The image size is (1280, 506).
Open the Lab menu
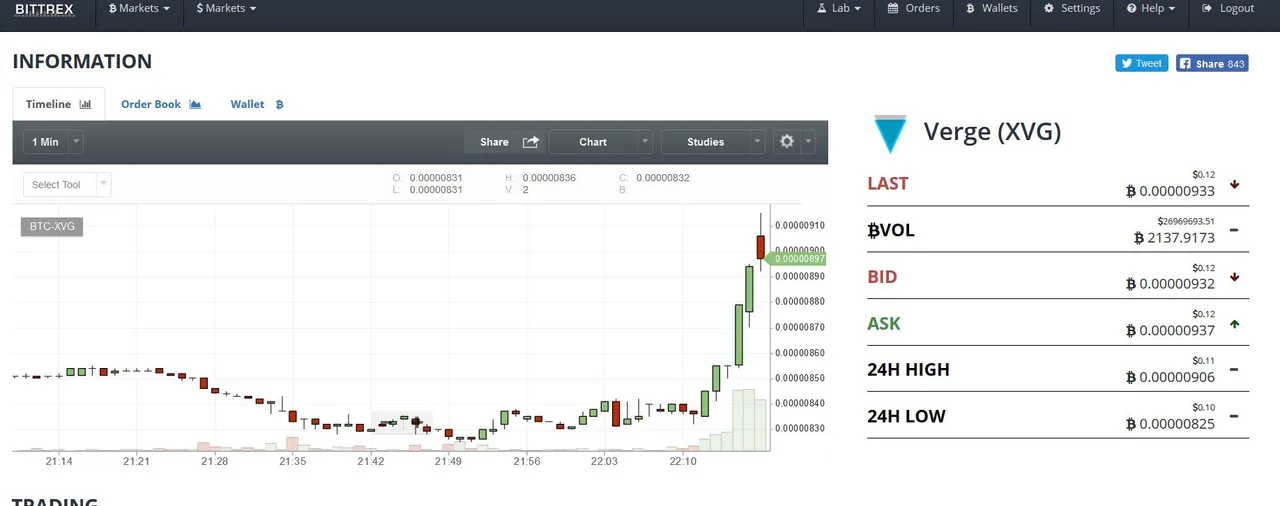tap(839, 9)
